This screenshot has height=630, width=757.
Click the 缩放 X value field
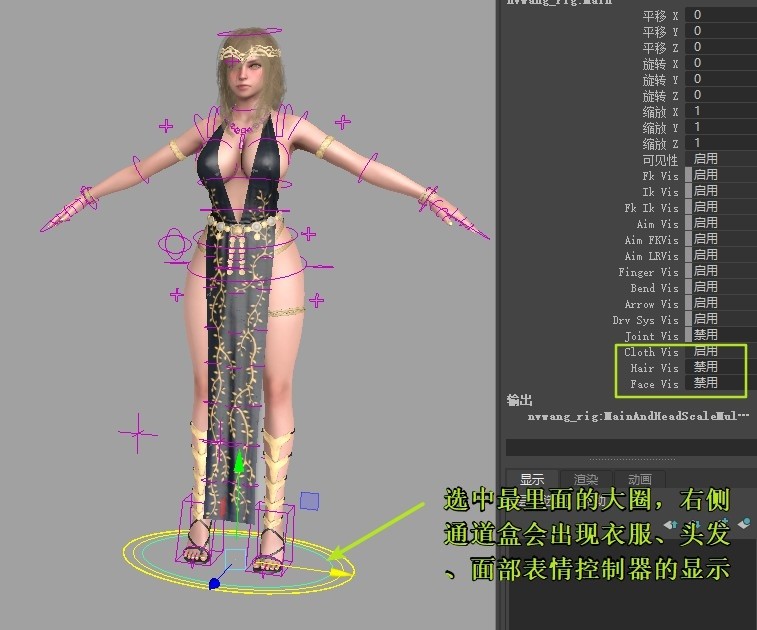(721, 111)
